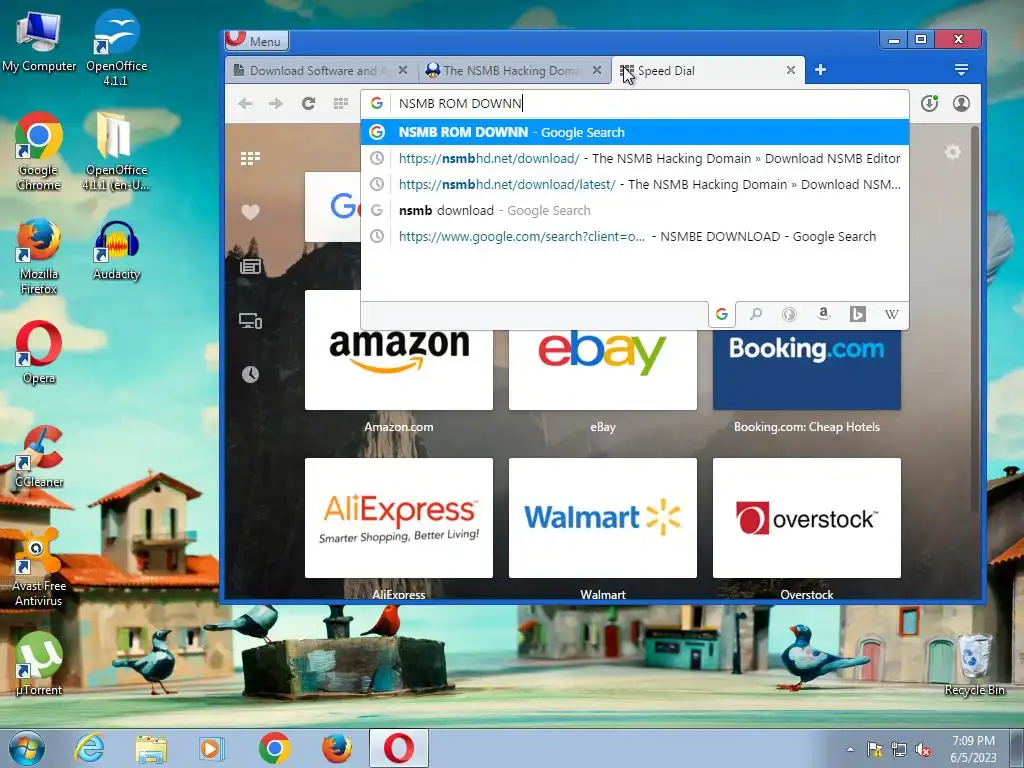Switch to Download Software tab
Viewport: 1024px width, 768px height.
tap(311, 71)
